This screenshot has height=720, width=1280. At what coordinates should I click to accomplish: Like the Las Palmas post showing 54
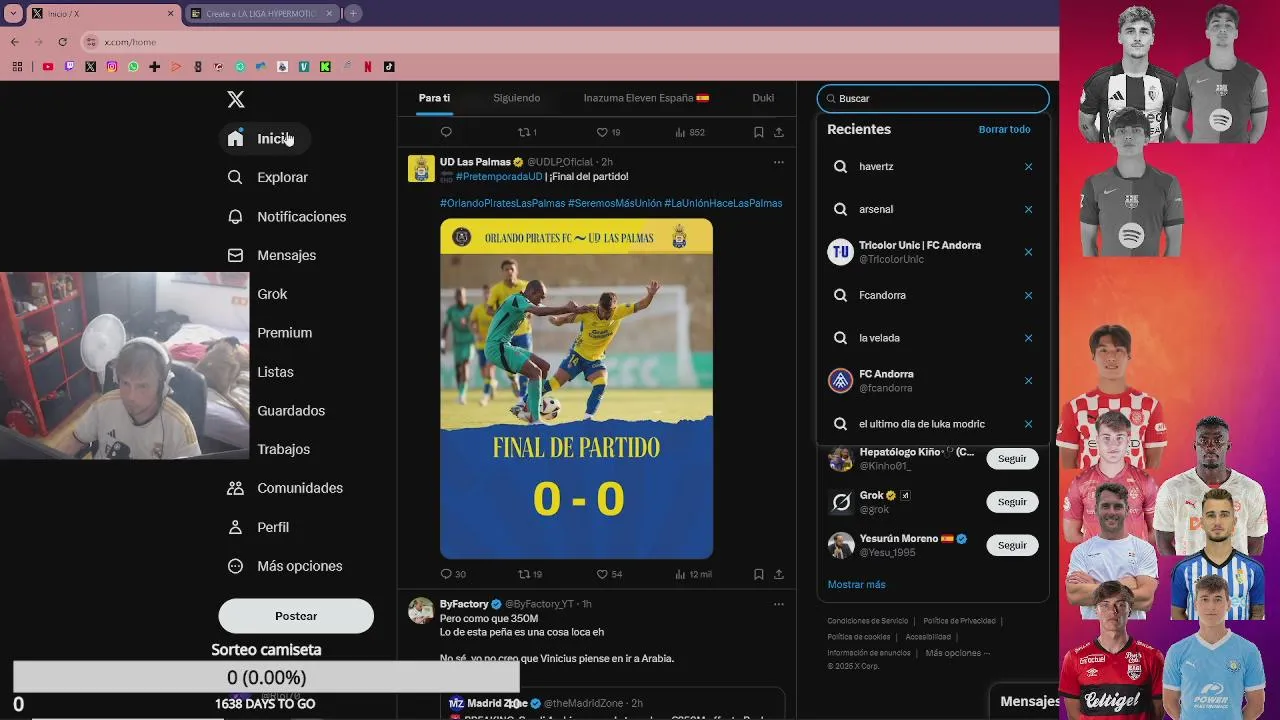click(x=602, y=574)
